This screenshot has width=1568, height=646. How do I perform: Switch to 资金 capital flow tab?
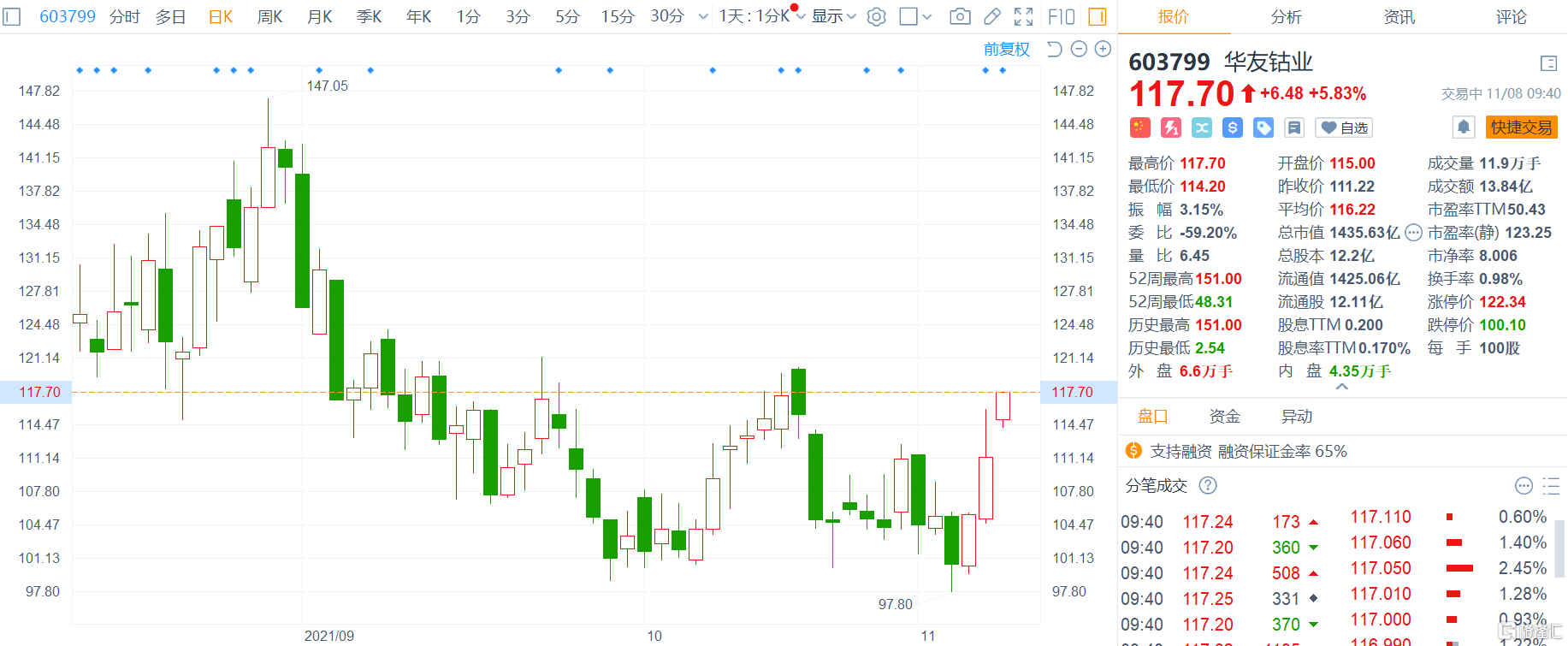pyautogui.click(x=1225, y=417)
